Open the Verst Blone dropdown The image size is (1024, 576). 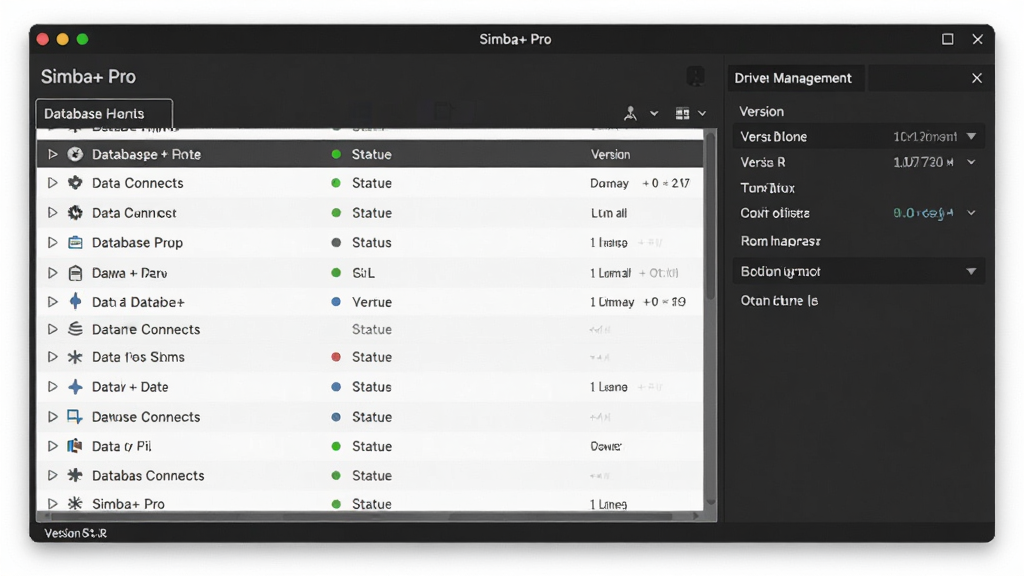pos(859,136)
